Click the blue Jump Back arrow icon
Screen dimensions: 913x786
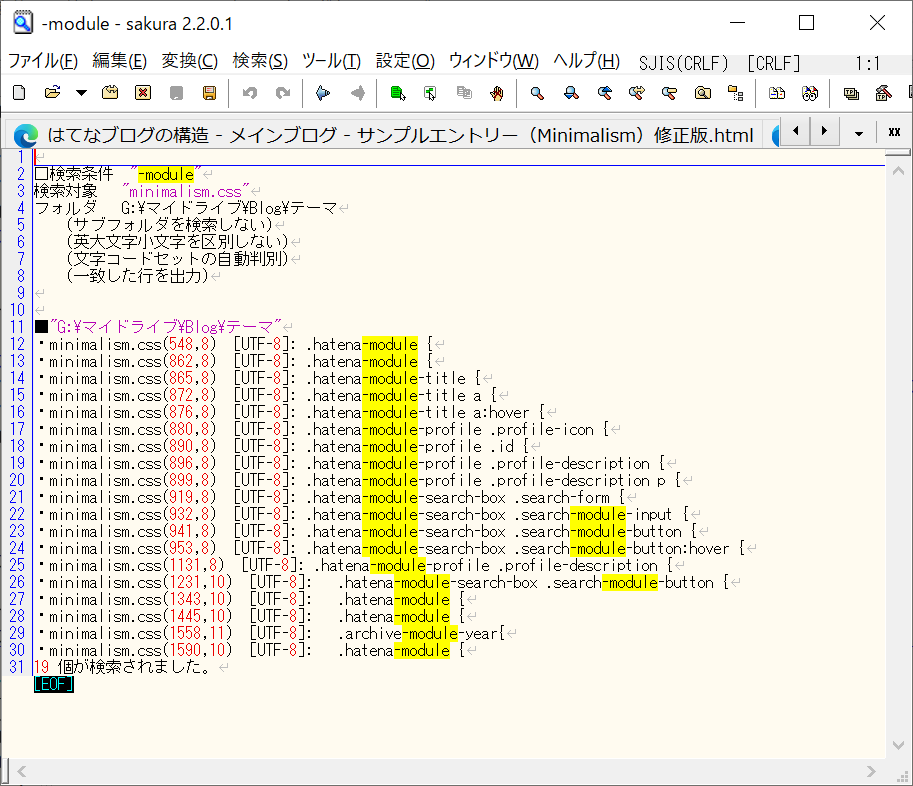[x=323, y=93]
